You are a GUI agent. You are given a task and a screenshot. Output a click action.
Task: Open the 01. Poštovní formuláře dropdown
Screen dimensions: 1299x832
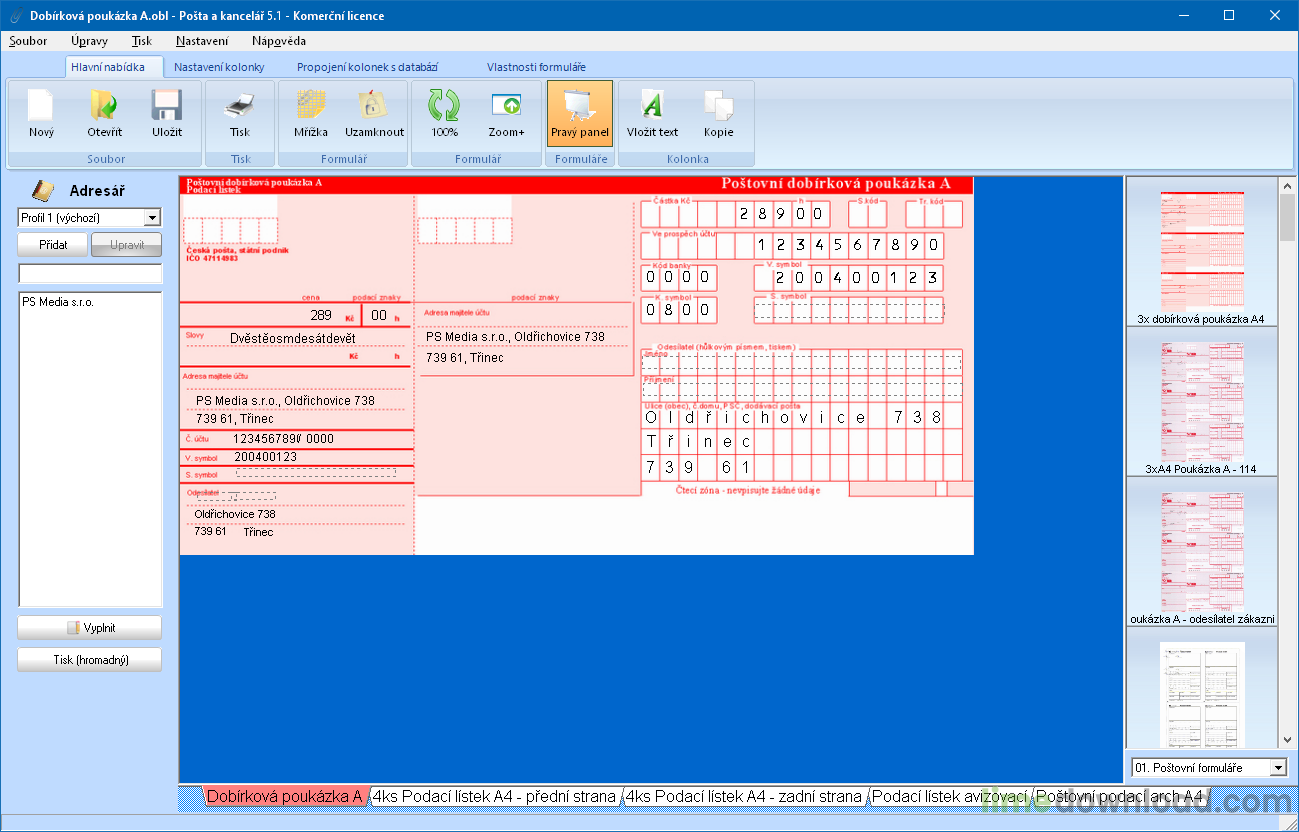1277,768
